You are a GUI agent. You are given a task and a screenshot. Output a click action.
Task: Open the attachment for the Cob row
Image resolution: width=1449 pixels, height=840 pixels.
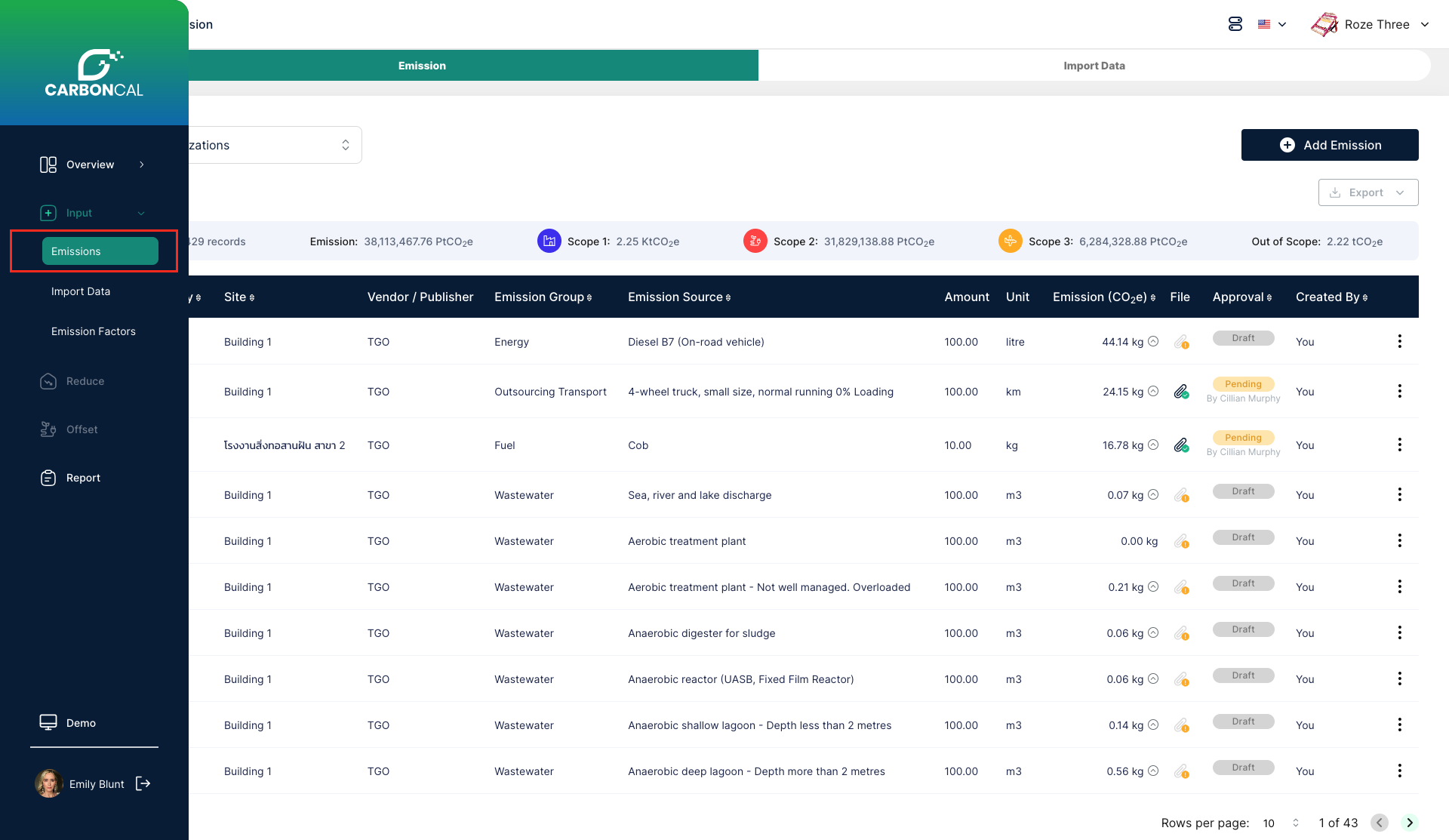(1181, 445)
